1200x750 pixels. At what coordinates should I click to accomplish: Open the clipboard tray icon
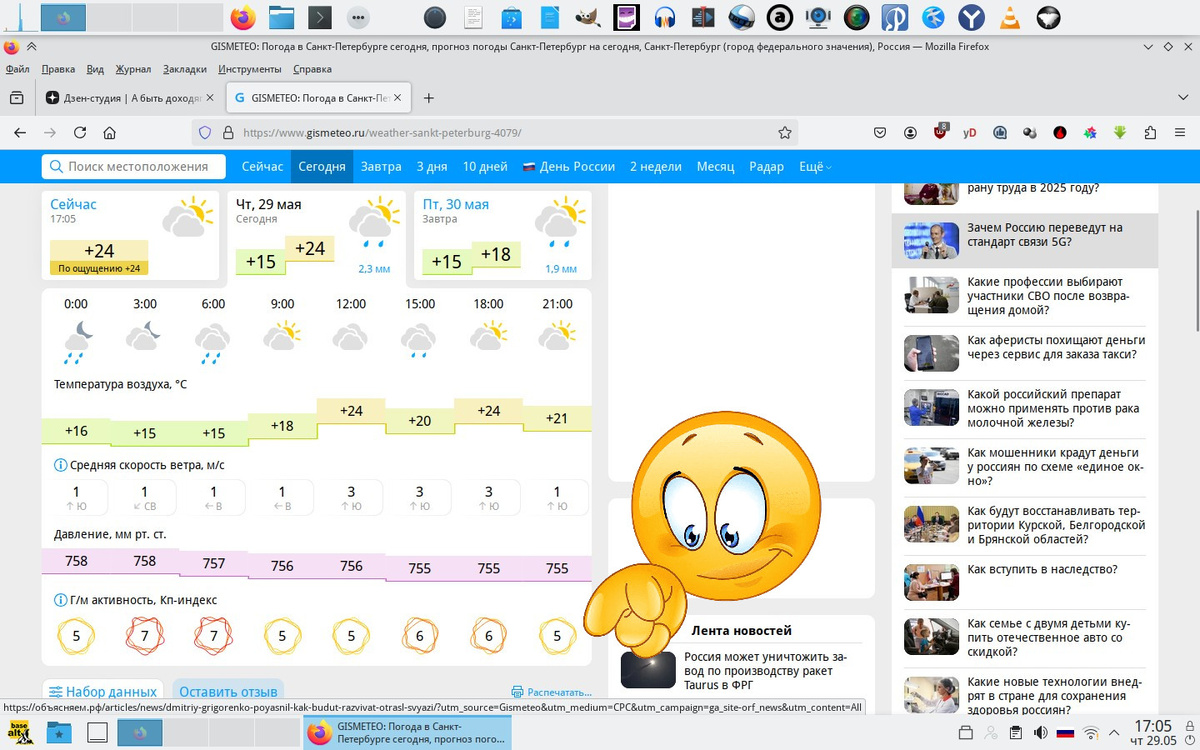coord(1015,733)
